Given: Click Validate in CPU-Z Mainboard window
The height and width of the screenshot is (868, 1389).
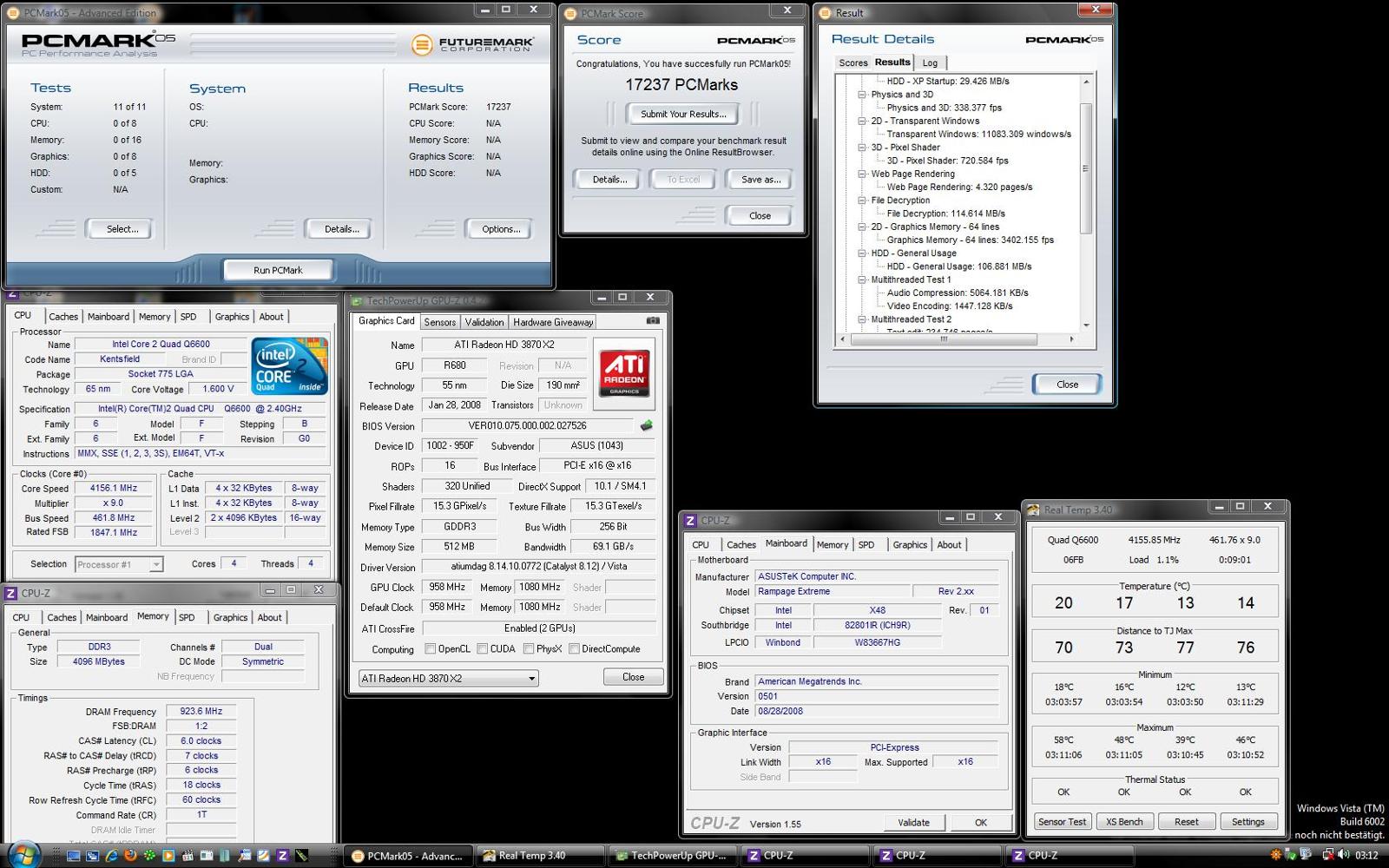Looking at the screenshot, I should [913, 822].
